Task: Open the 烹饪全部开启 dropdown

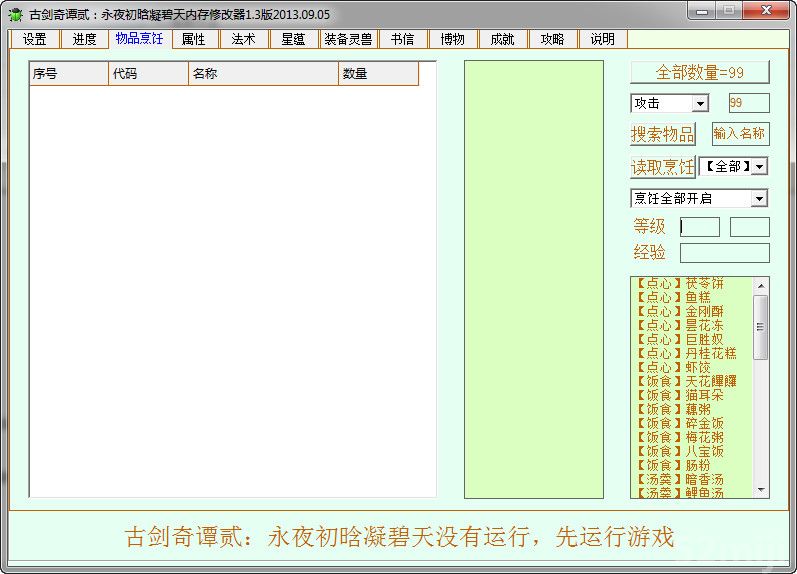Action: coord(758,199)
